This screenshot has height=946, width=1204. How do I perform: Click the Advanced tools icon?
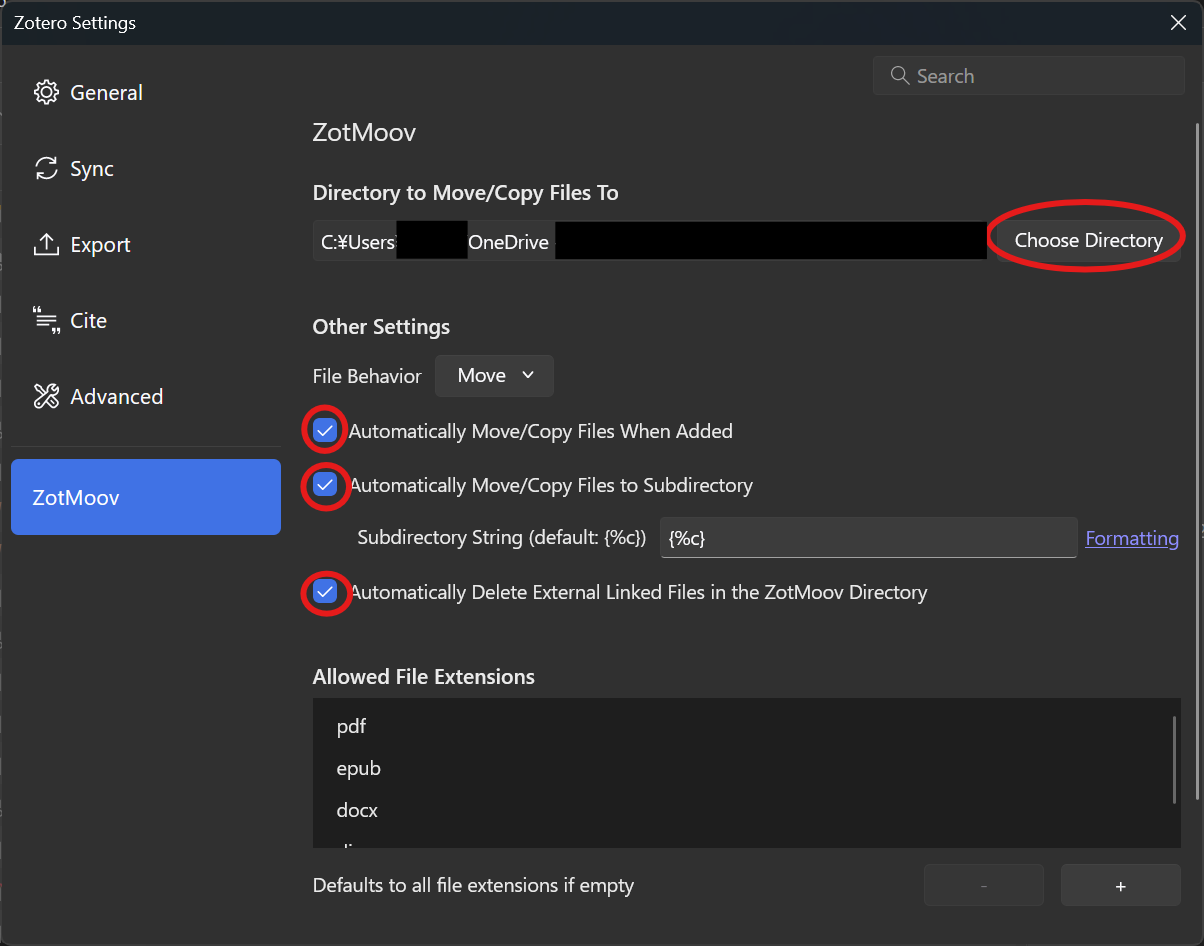click(x=46, y=397)
